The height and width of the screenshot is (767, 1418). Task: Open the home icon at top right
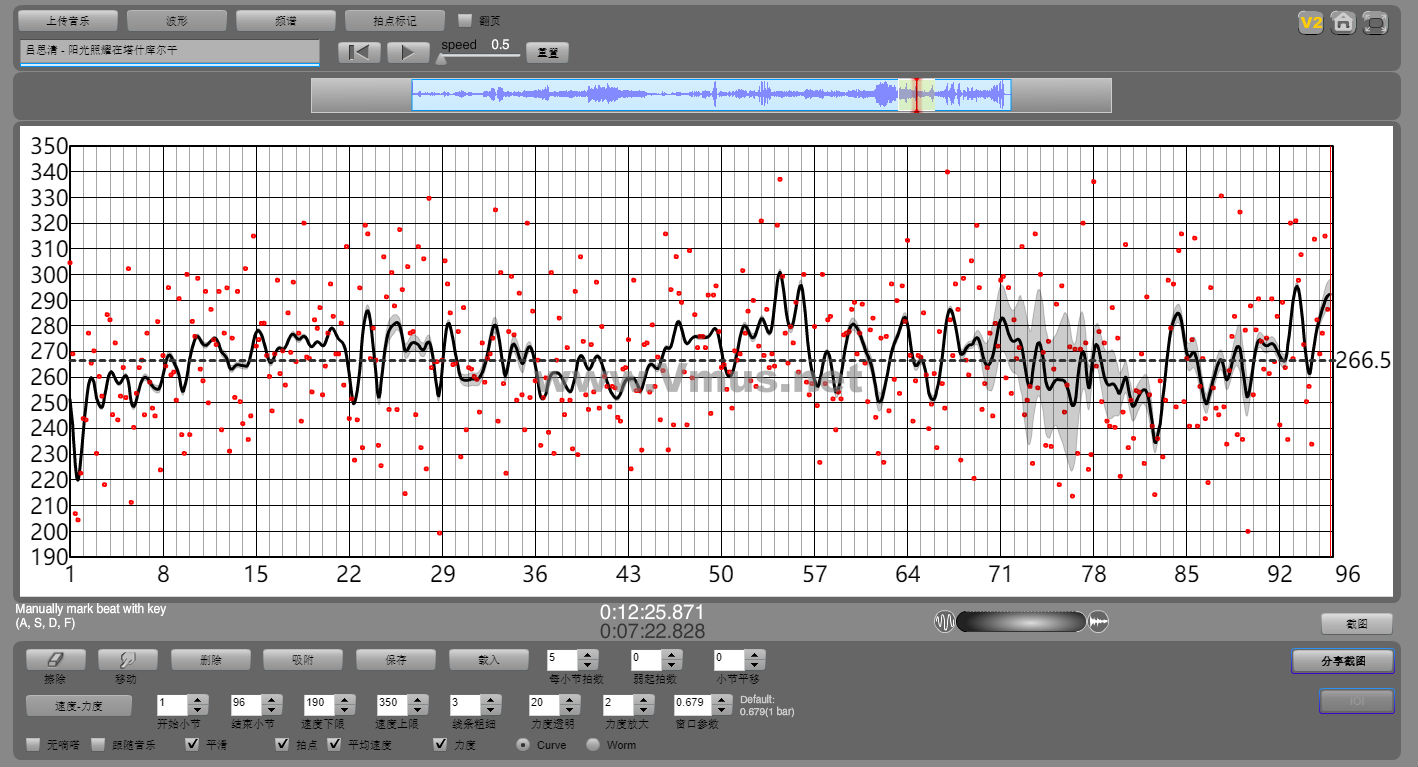[1343, 23]
